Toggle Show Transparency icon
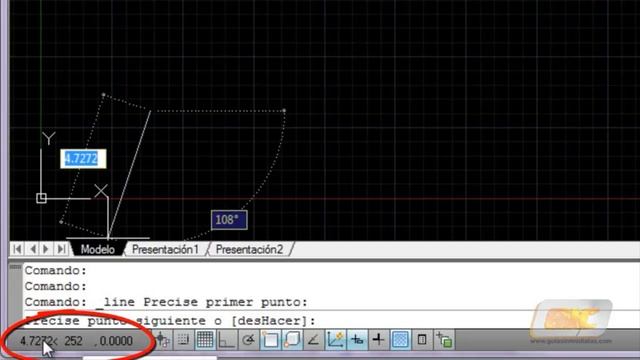This screenshot has width=640, height=360. pos(400,340)
